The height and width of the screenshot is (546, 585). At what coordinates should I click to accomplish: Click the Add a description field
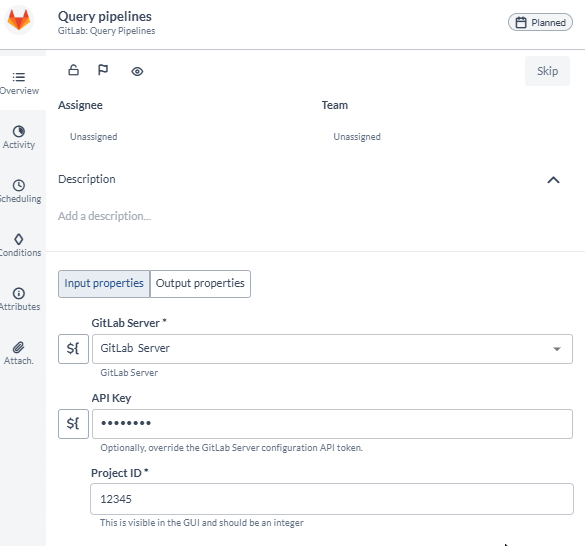click(x=104, y=216)
